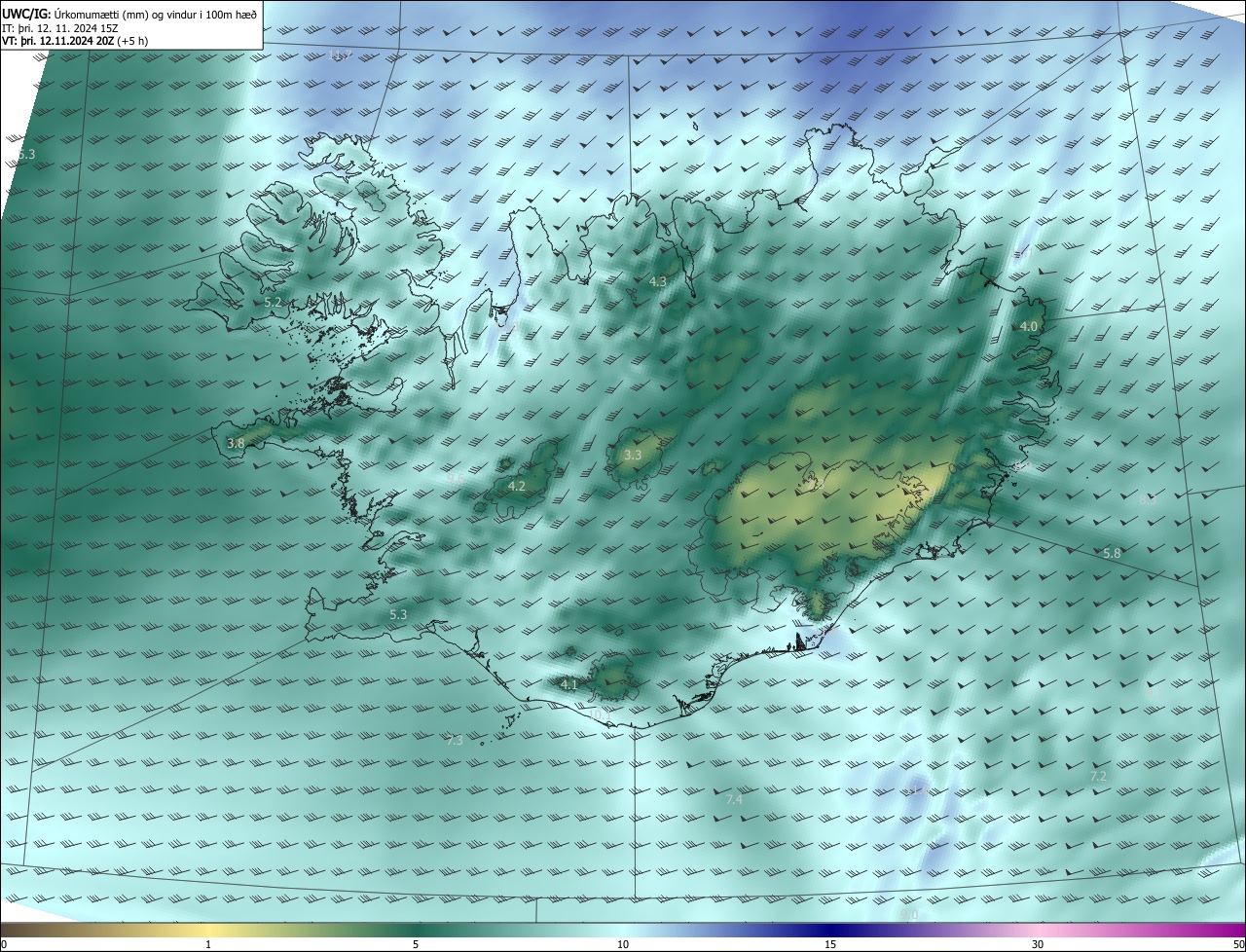
Task: Click the 7.3 value over the sea
Action: tap(455, 740)
